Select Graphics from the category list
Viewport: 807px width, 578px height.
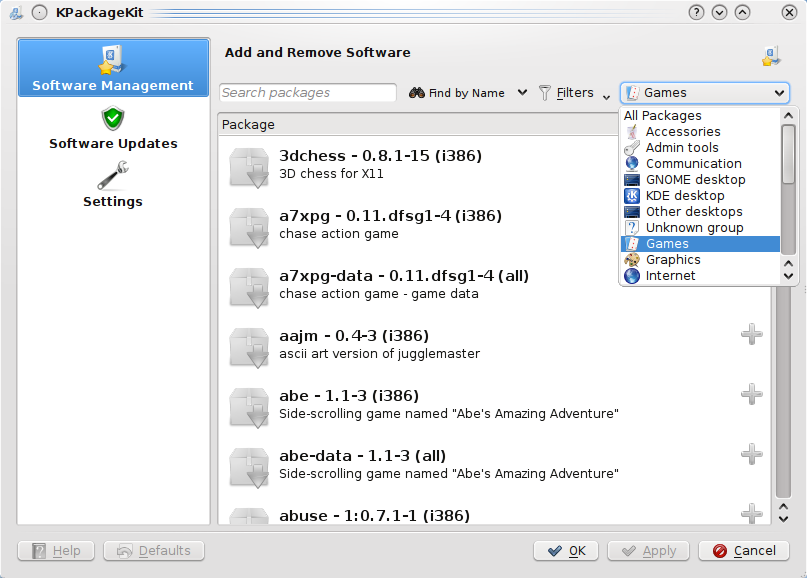(672, 260)
